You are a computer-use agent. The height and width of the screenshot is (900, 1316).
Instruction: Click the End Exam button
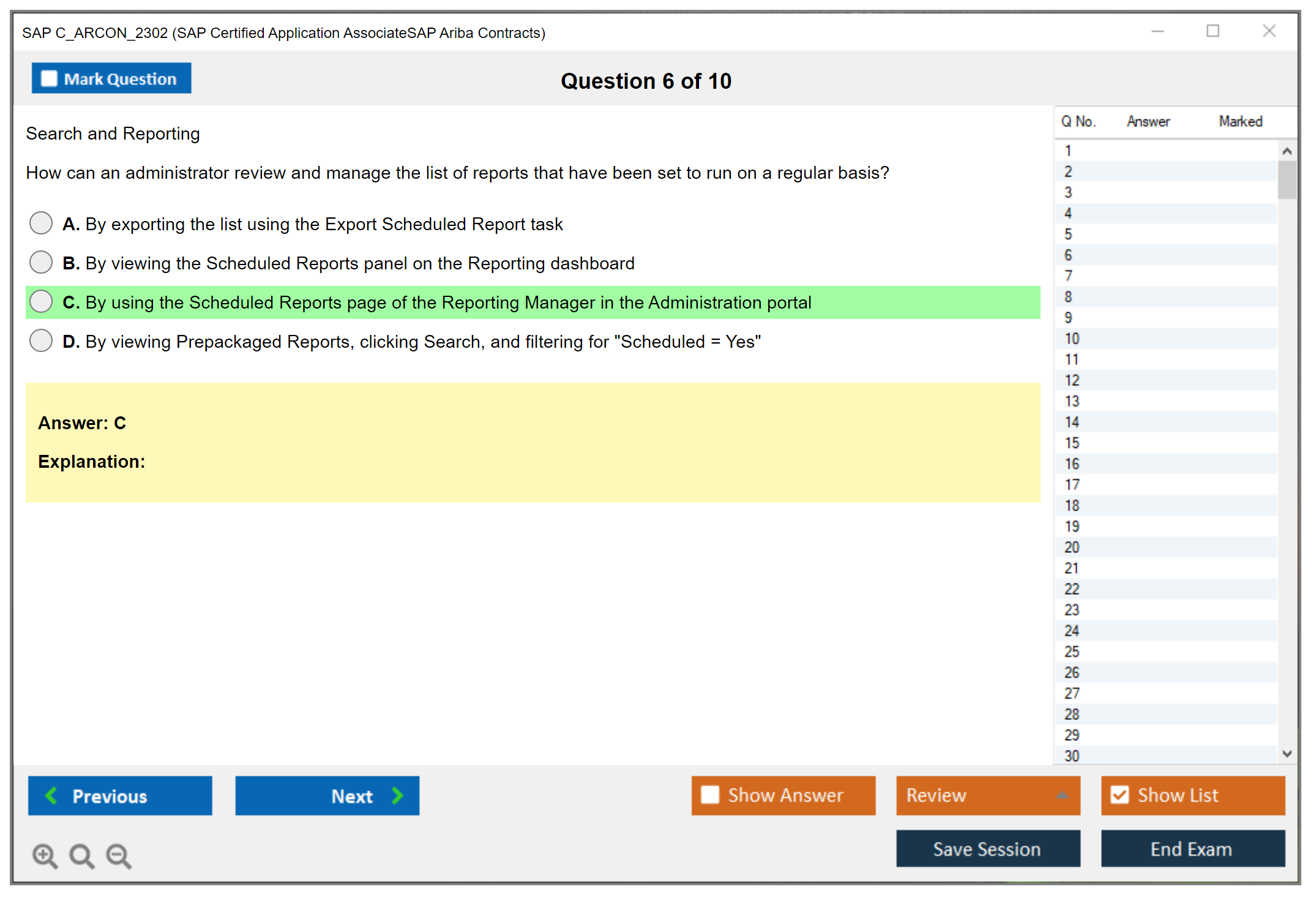pyautogui.click(x=1192, y=849)
